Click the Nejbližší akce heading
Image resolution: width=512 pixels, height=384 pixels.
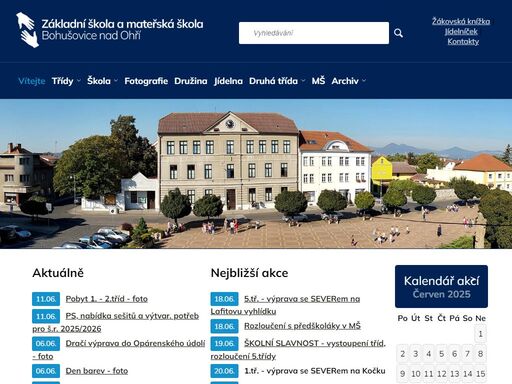[x=249, y=273]
